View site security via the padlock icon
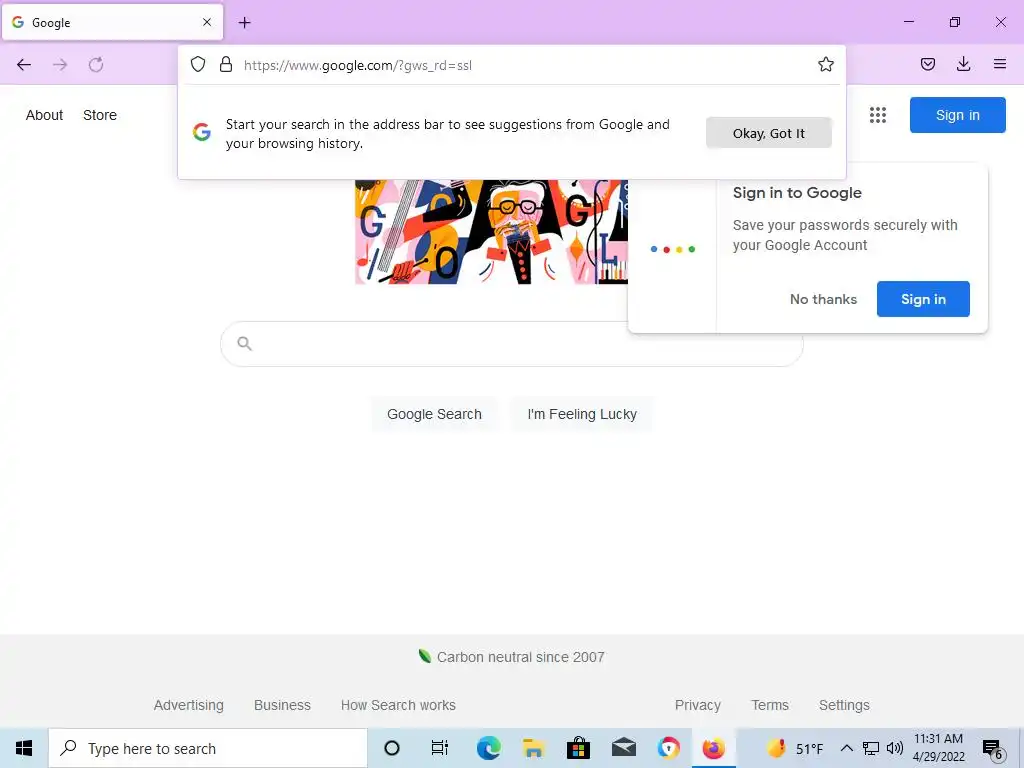The image size is (1024, 768). point(226,64)
